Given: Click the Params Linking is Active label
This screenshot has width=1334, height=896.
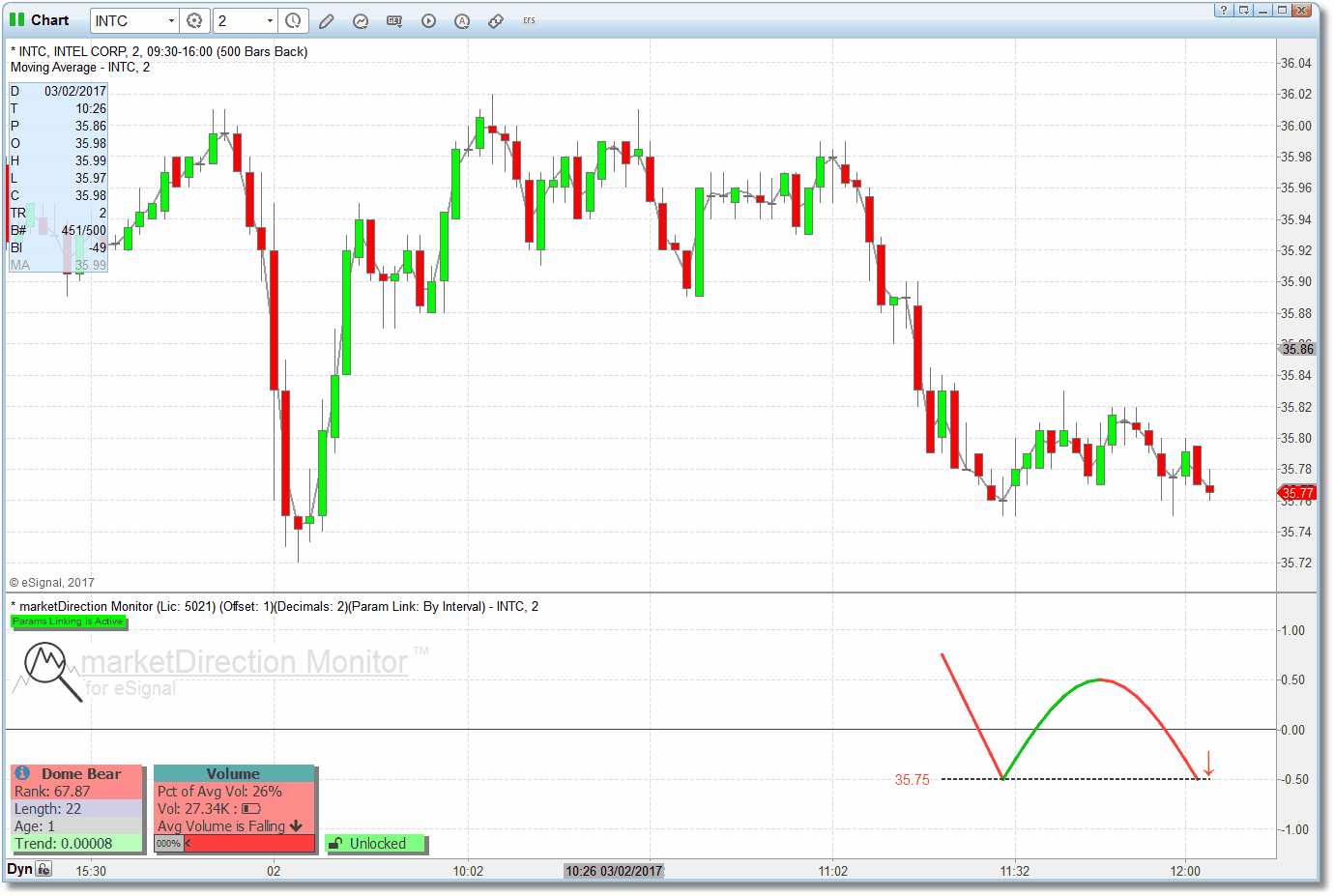Looking at the screenshot, I should pos(68,621).
